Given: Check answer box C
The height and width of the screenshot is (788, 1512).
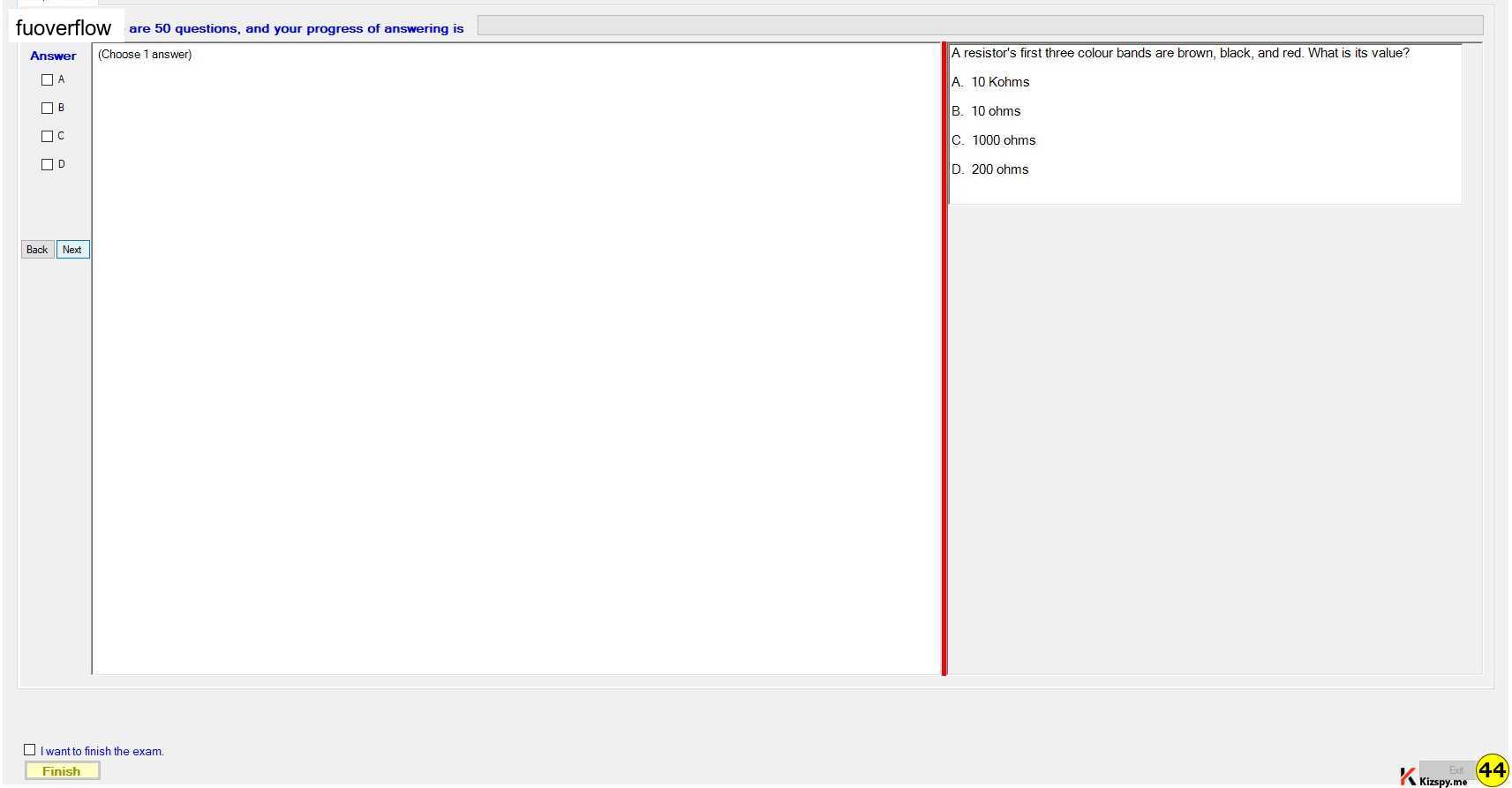Looking at the screenshot, I should 48,137.
